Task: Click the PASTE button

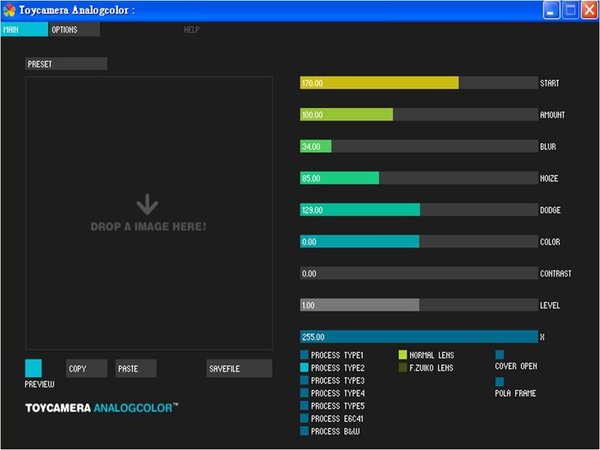Action: coord(136,368)
